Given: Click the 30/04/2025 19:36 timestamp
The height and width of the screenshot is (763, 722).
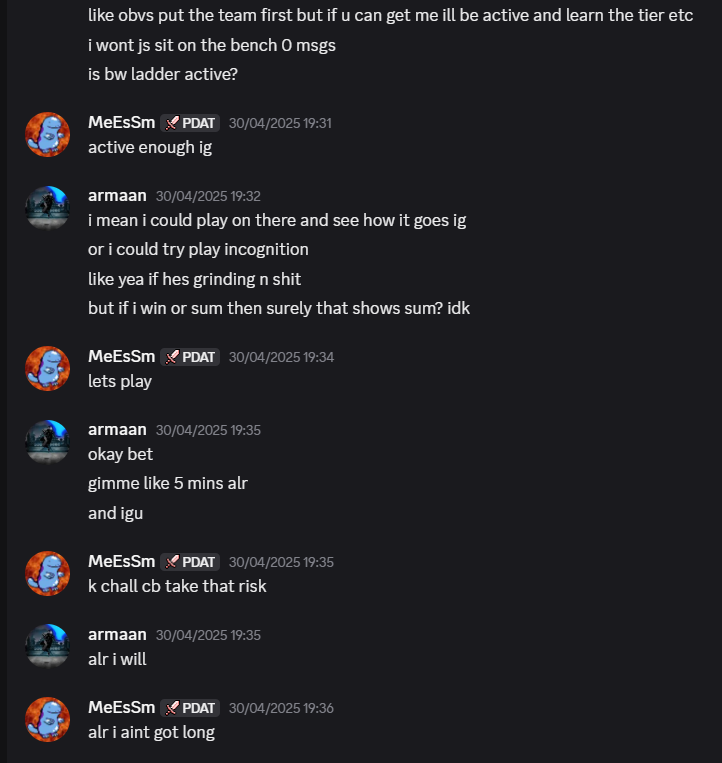Looking at the screenshot, I should [x=281, y=708].
